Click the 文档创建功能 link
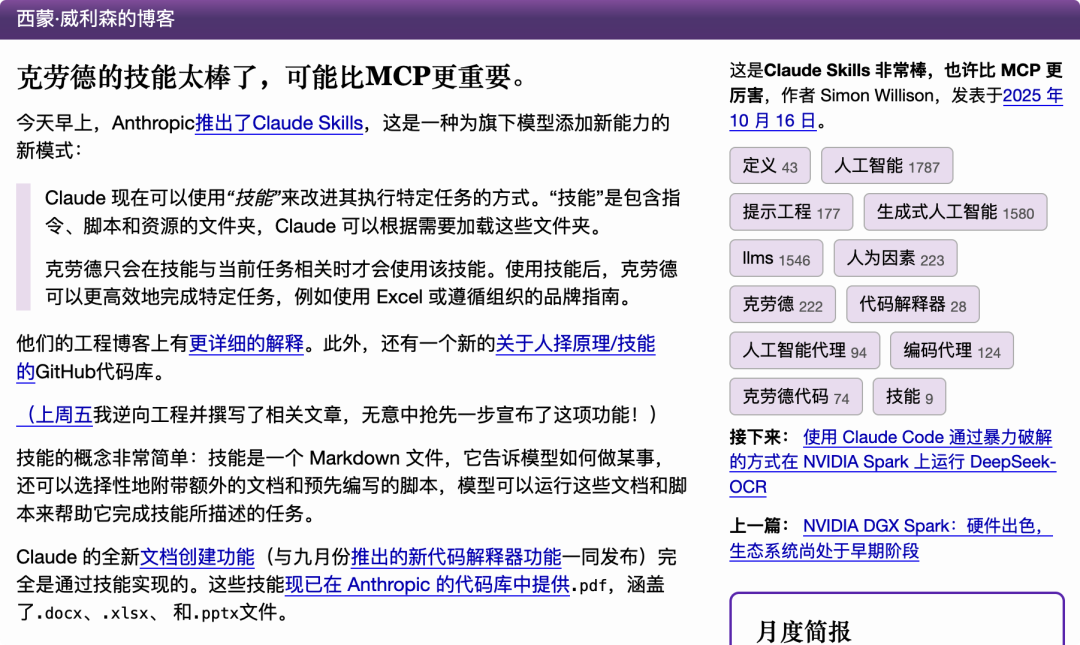Viewport: 1080px width, 645px height. 197,557
